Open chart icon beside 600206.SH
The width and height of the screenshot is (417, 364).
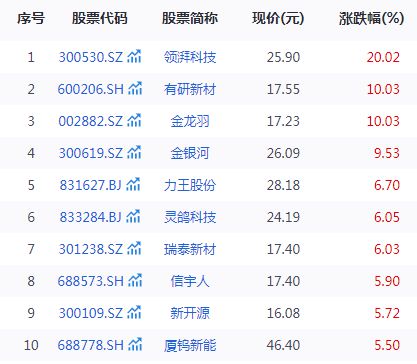click(x=135, y=88)
